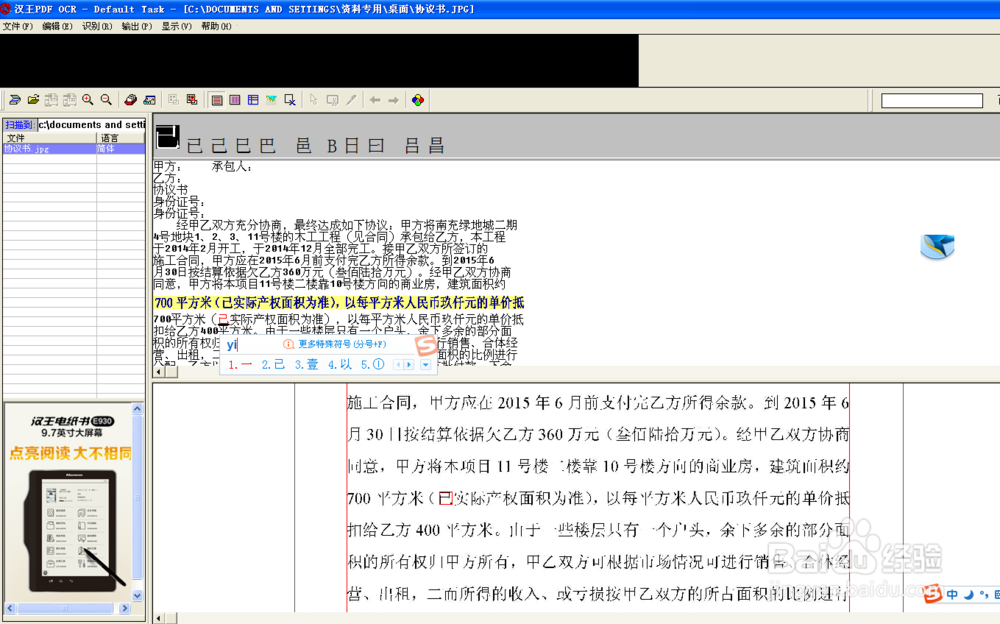Toggle the image view mode button
The image size is (1000, 624).
(215, 100)
